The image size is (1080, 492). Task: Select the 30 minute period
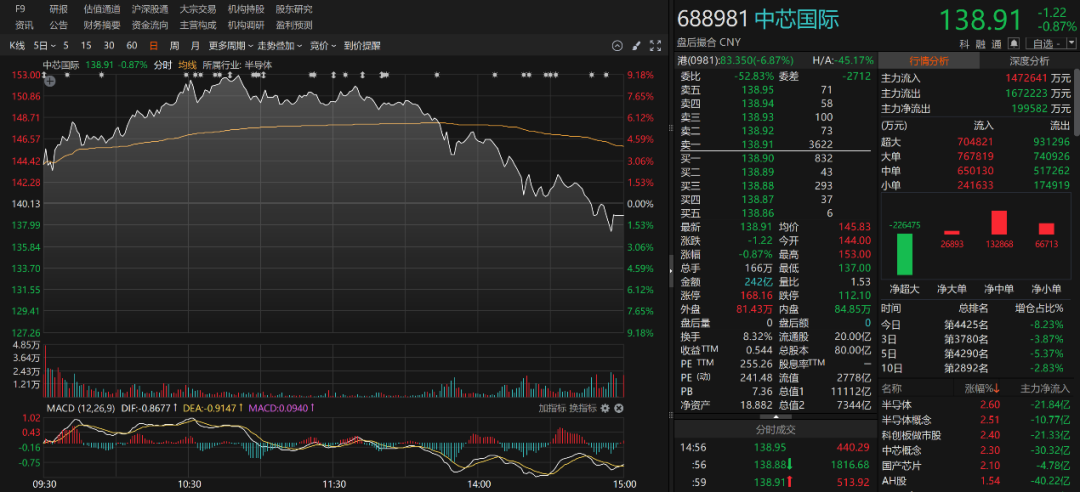(x=109, y=46)
